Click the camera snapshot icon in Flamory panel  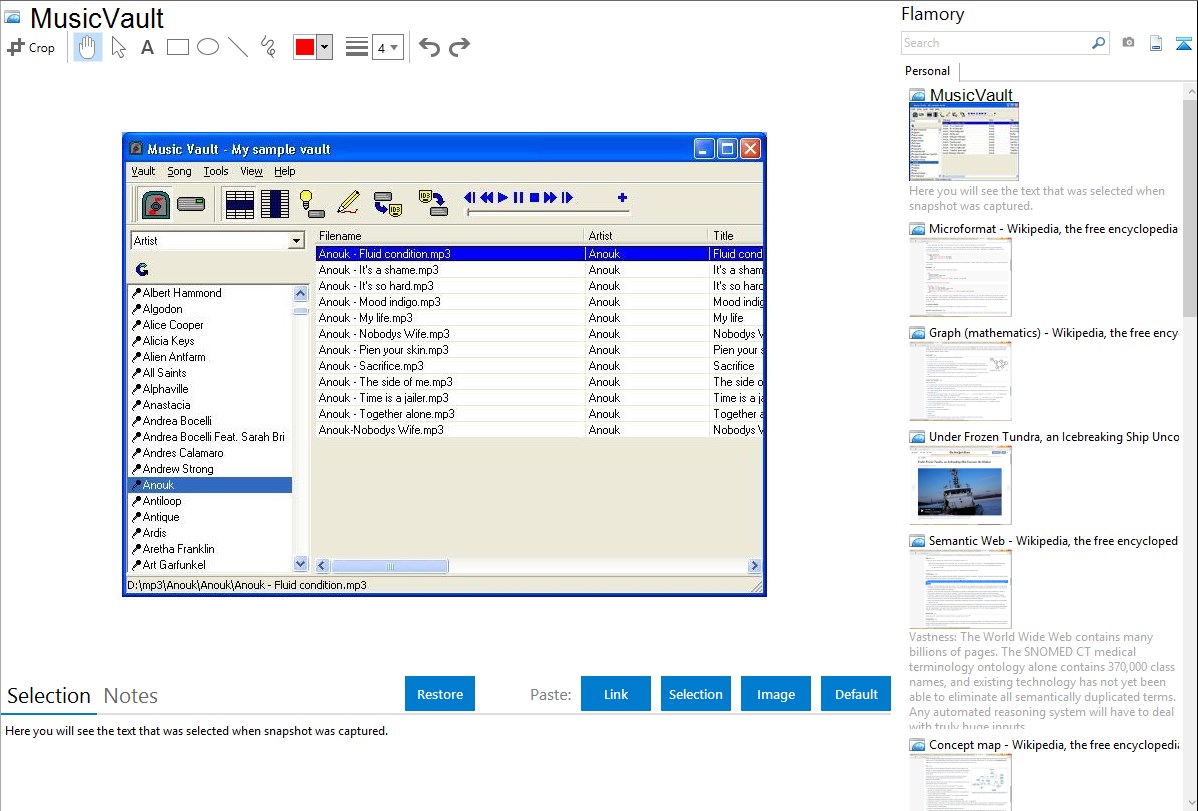pos(1128,43)
